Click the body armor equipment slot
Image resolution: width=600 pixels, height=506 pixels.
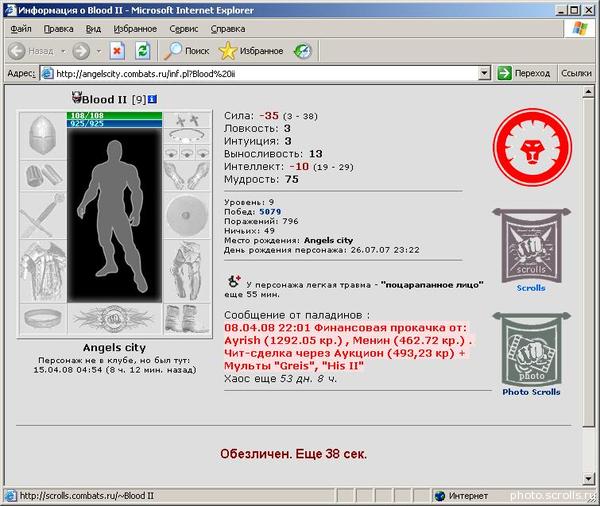tap(42, 271)
